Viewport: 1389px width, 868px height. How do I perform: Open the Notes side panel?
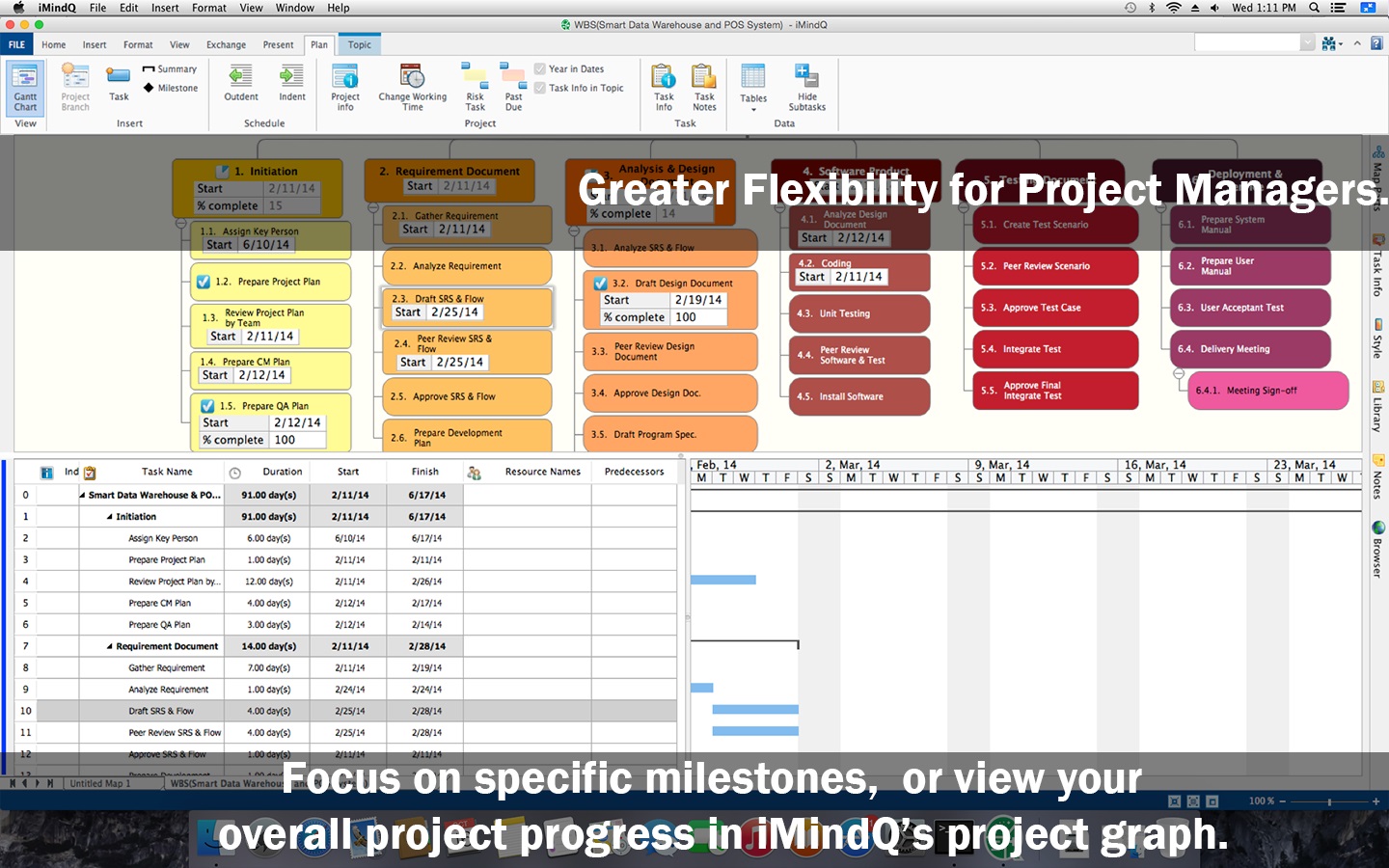point(1378,477)
